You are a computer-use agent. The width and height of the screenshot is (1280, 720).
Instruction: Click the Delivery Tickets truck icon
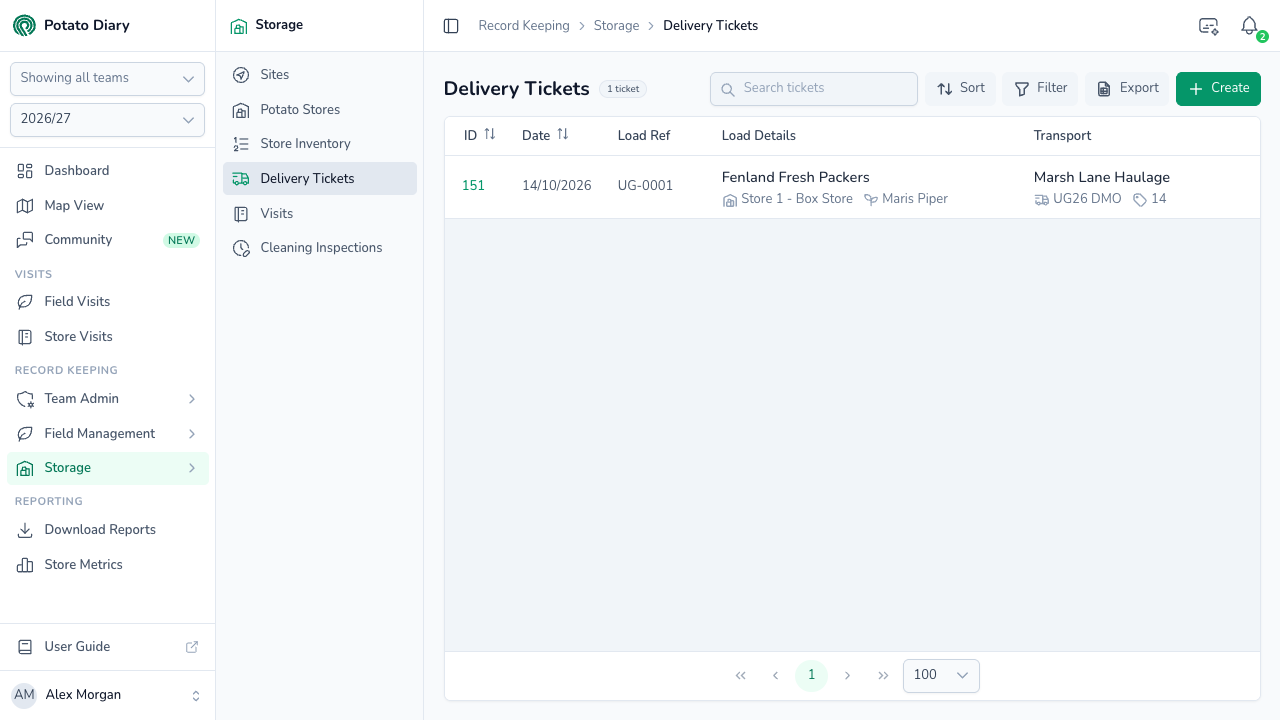coord(241,179)
